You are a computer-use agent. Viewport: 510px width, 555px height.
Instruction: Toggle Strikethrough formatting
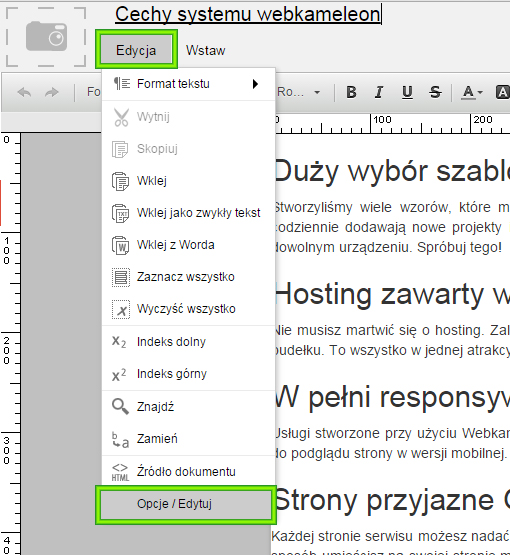435,92
